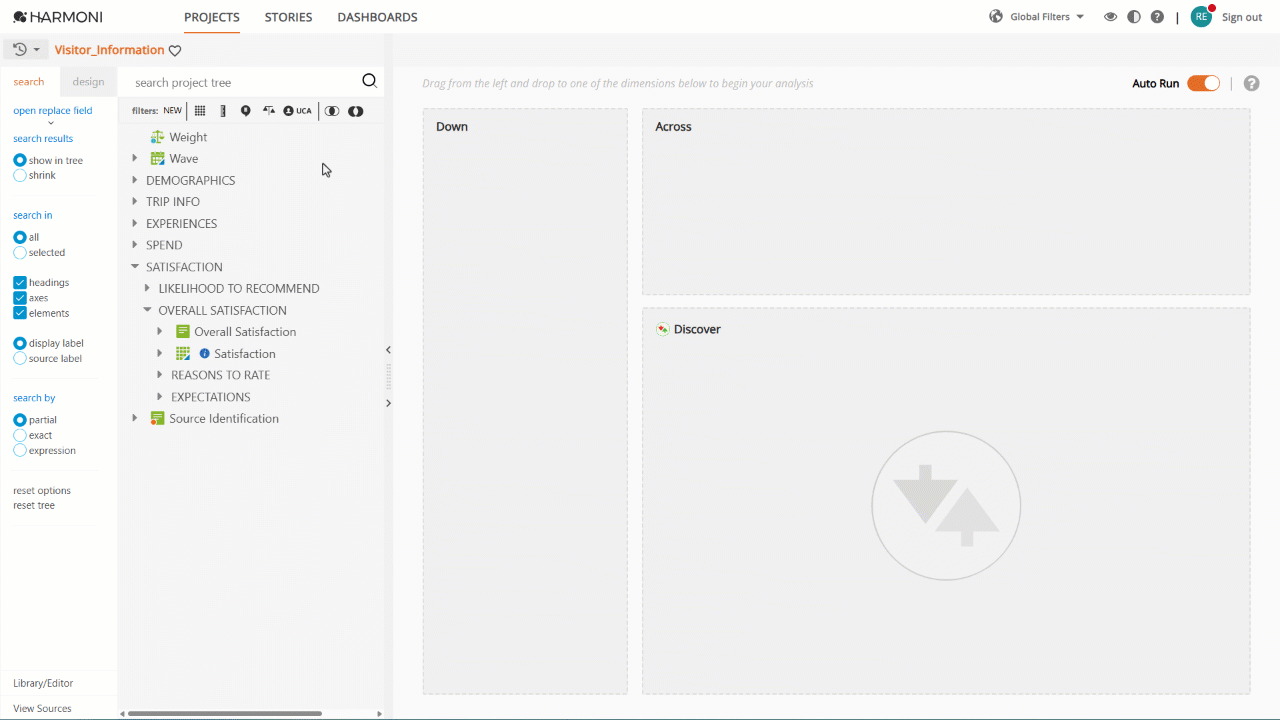
Task: Expand LIKELIHOOD TO RECOMMEND folder
Action: pyautogui.click(x=147, y=288)
